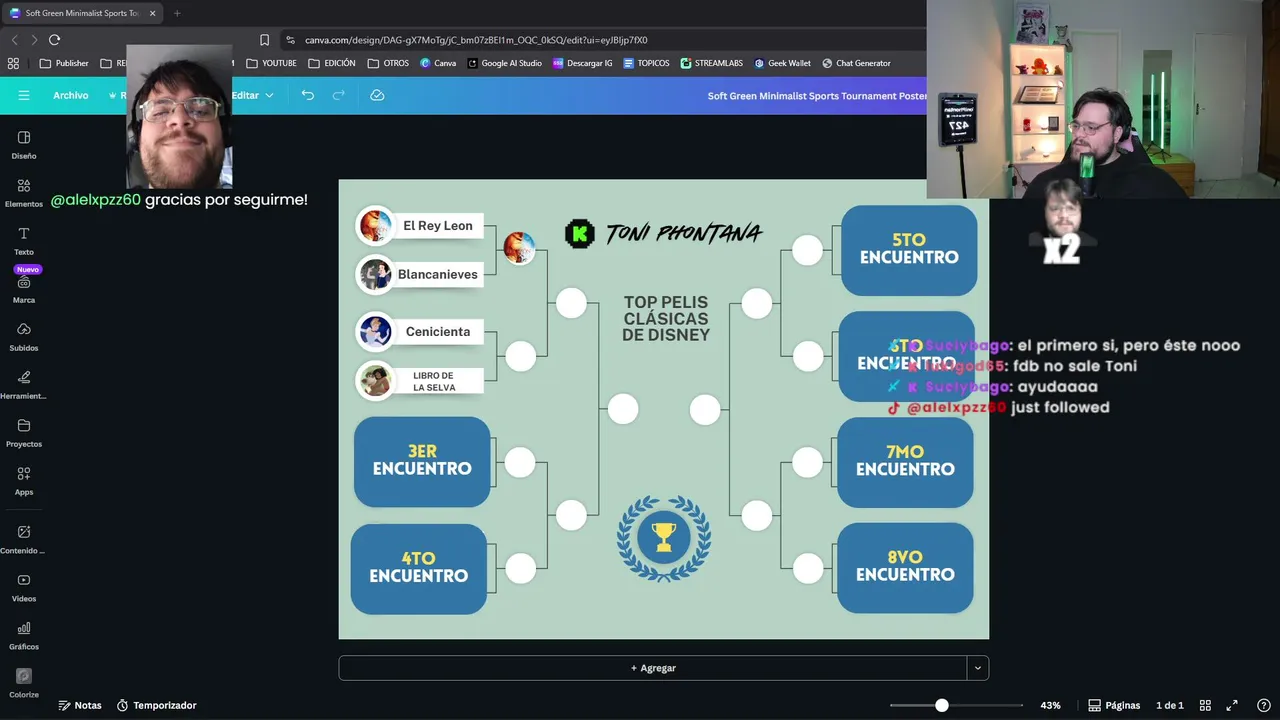
Task: Select the Blancanieves label
Action: click(438, 274)
